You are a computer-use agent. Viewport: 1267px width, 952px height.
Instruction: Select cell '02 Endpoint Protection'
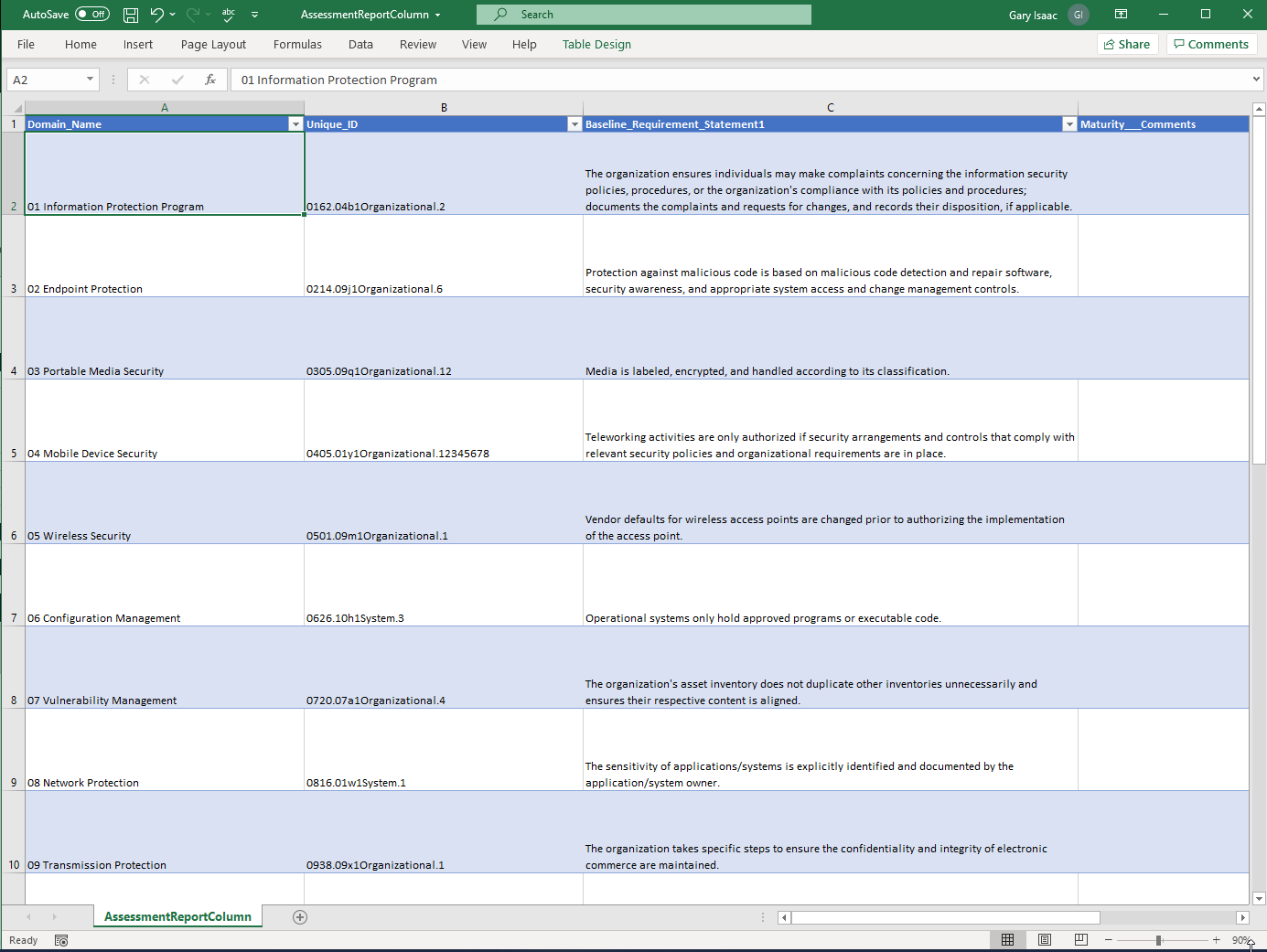coord(165,256)
